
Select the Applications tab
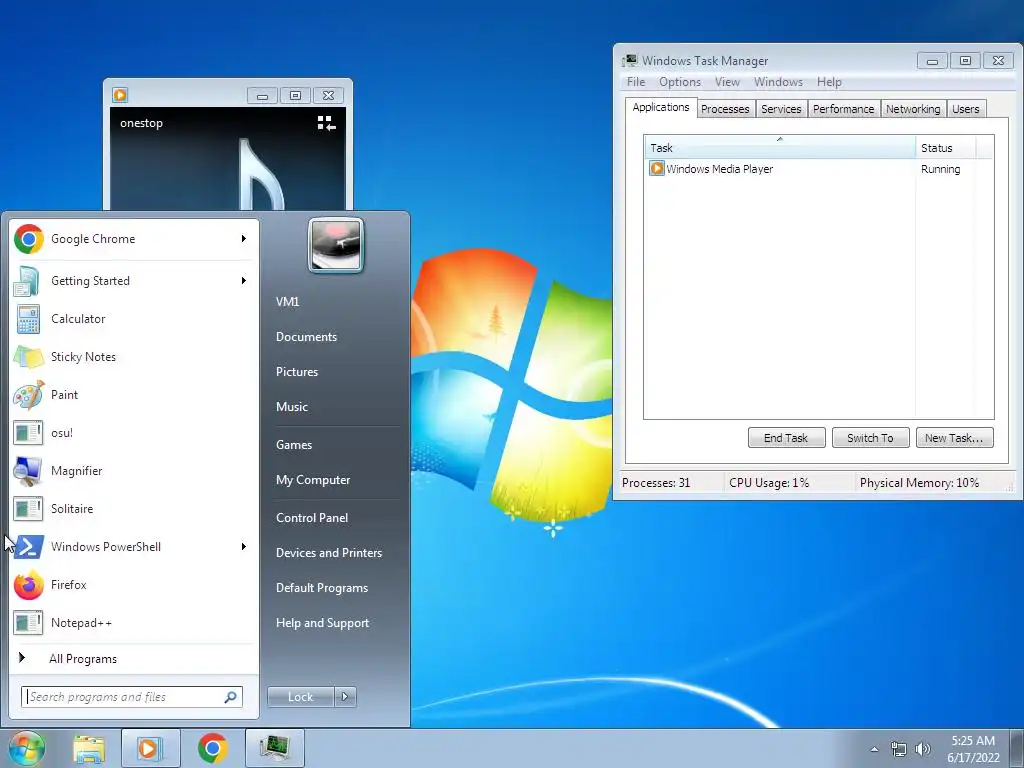pos(660,108)
